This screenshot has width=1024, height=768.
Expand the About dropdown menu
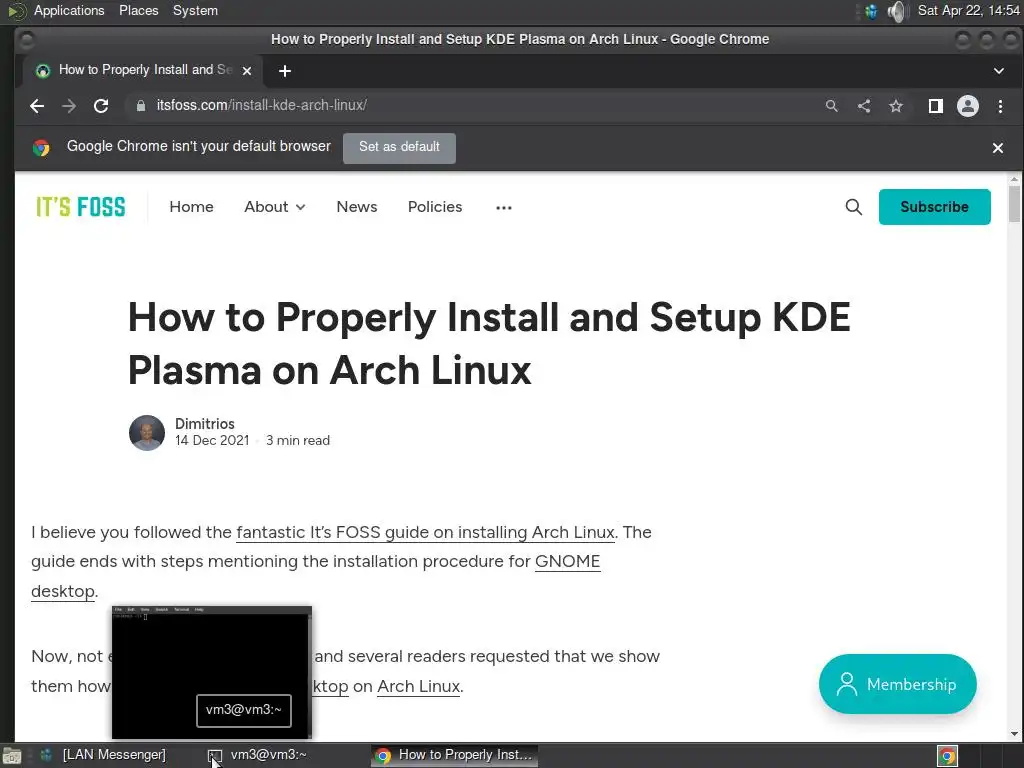[274, 207]
